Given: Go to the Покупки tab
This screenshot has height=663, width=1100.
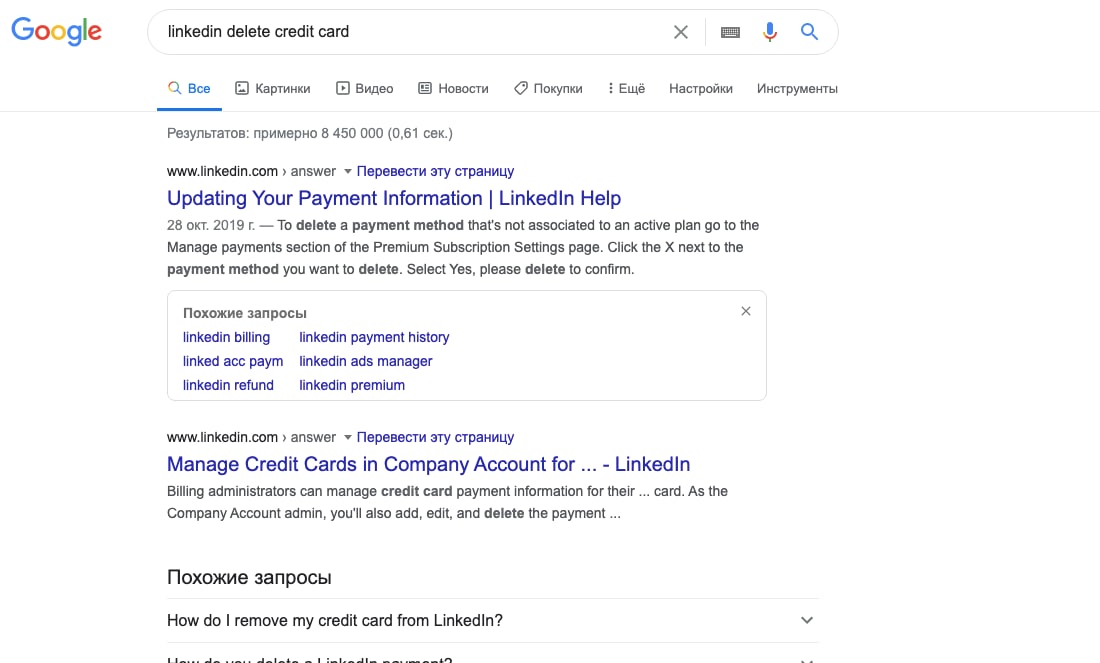Looking at the screenshot, I should tap(548, 88).
